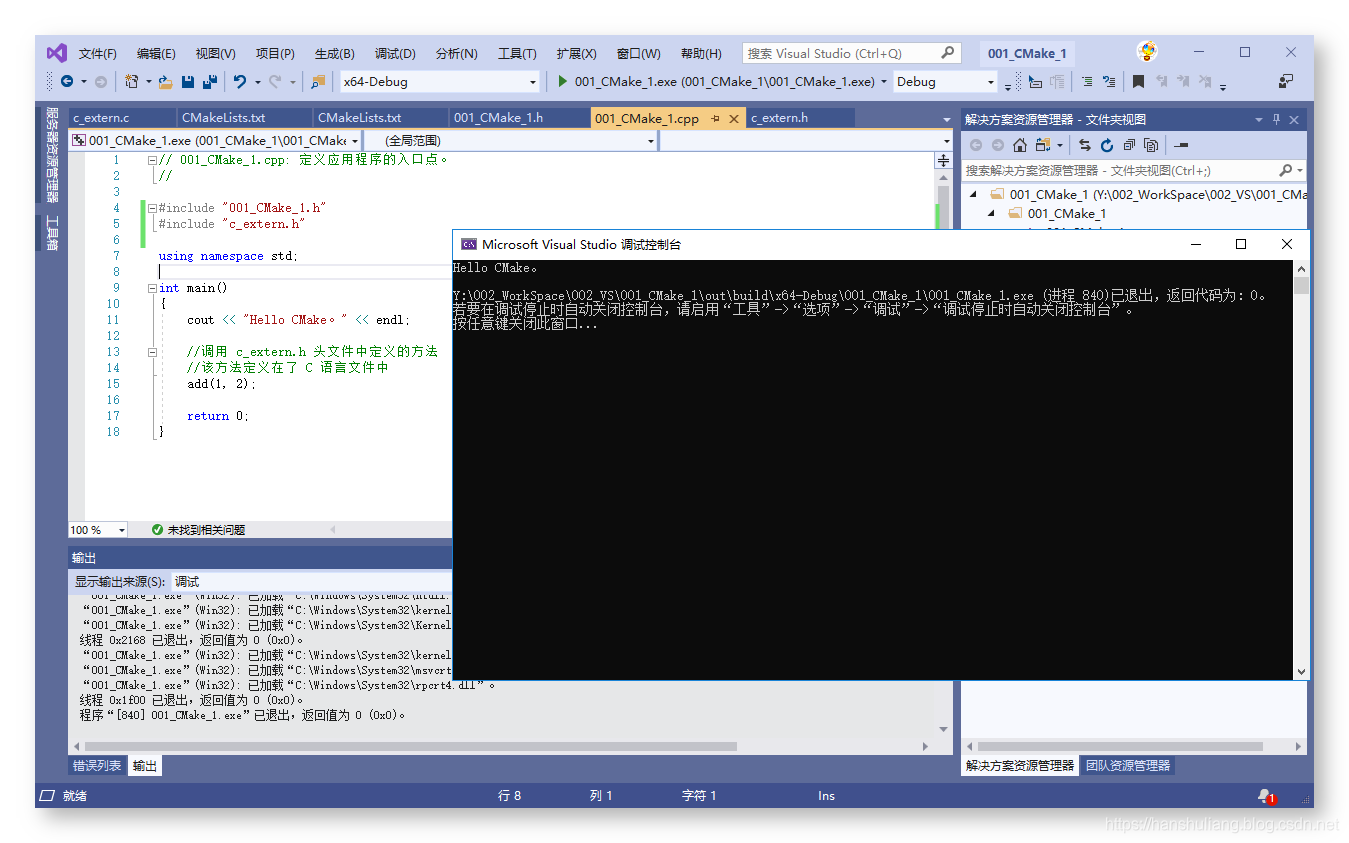Open the startup item dropdown arrow beside 001_CMake_1.exe
1349x843 pixels.
[883, 82]
